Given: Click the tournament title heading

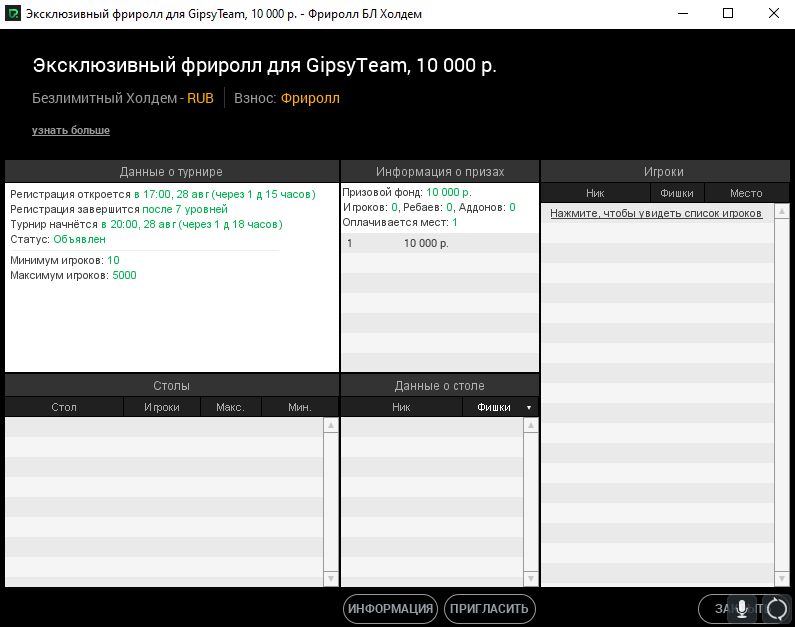Looking at the screenshot, I should coord(265,66).
